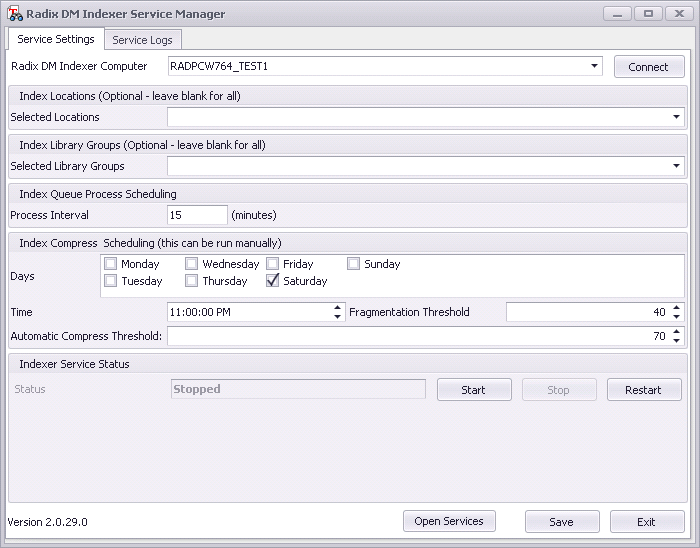This screenshot has height=548, width=700.
Task: Expand the Selected Locations dropdown
Action: coord(676,117)
